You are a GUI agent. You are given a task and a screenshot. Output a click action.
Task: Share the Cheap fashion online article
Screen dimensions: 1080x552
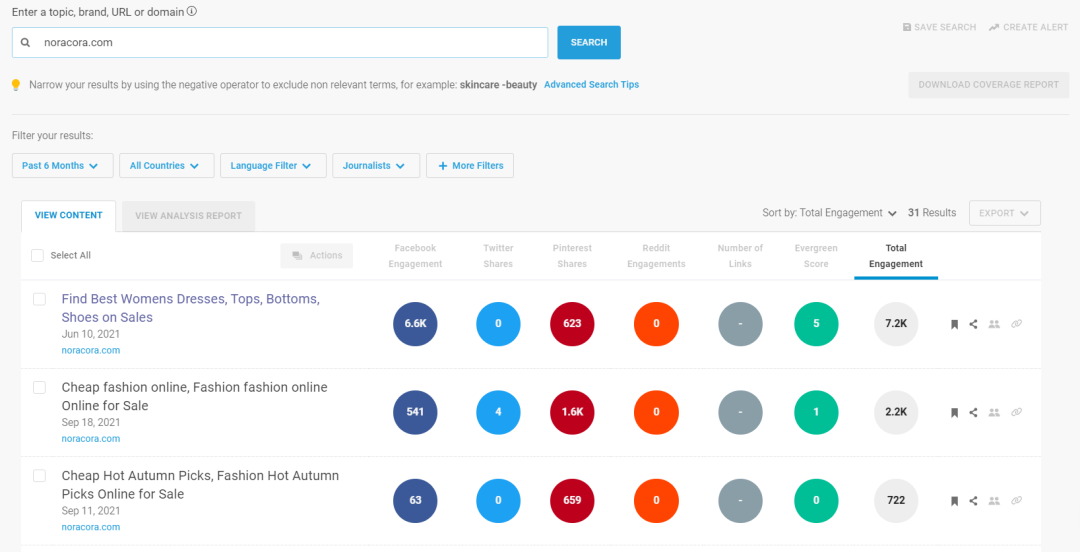(x=973, y=412)
